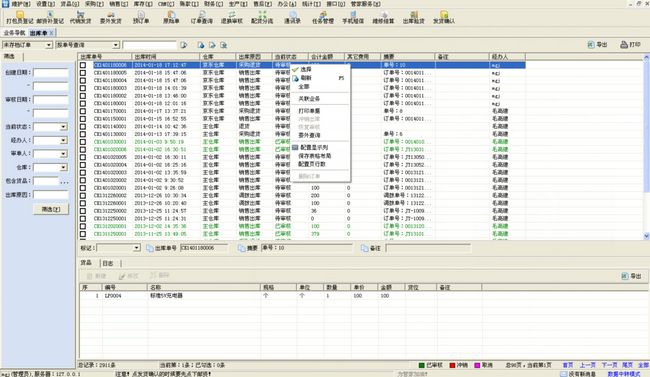Open the 库存 menu in menu bar
Screen dimensions: 650x377
tap(143, 4)
